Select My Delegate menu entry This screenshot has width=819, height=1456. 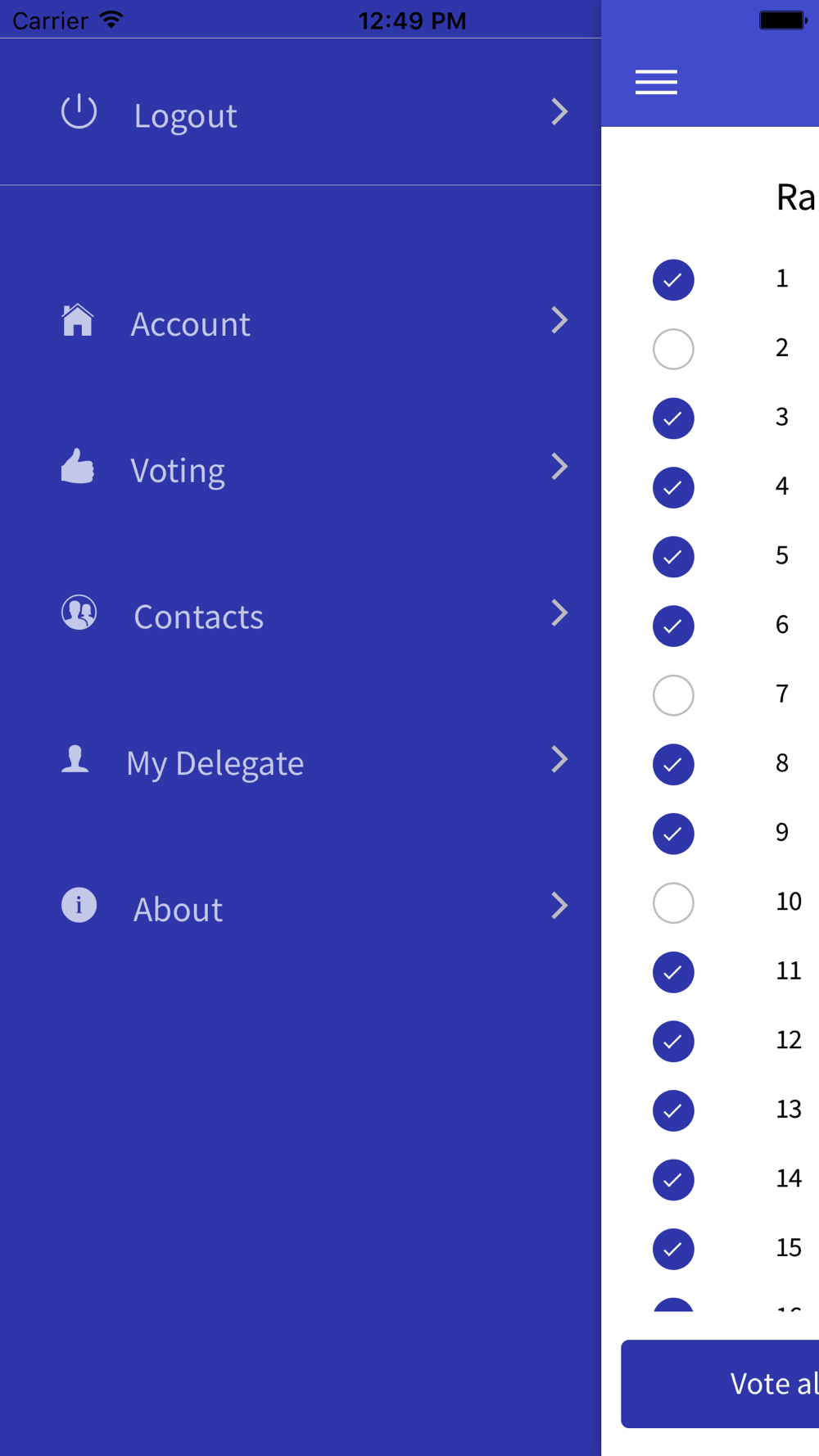tap(215, 763)
